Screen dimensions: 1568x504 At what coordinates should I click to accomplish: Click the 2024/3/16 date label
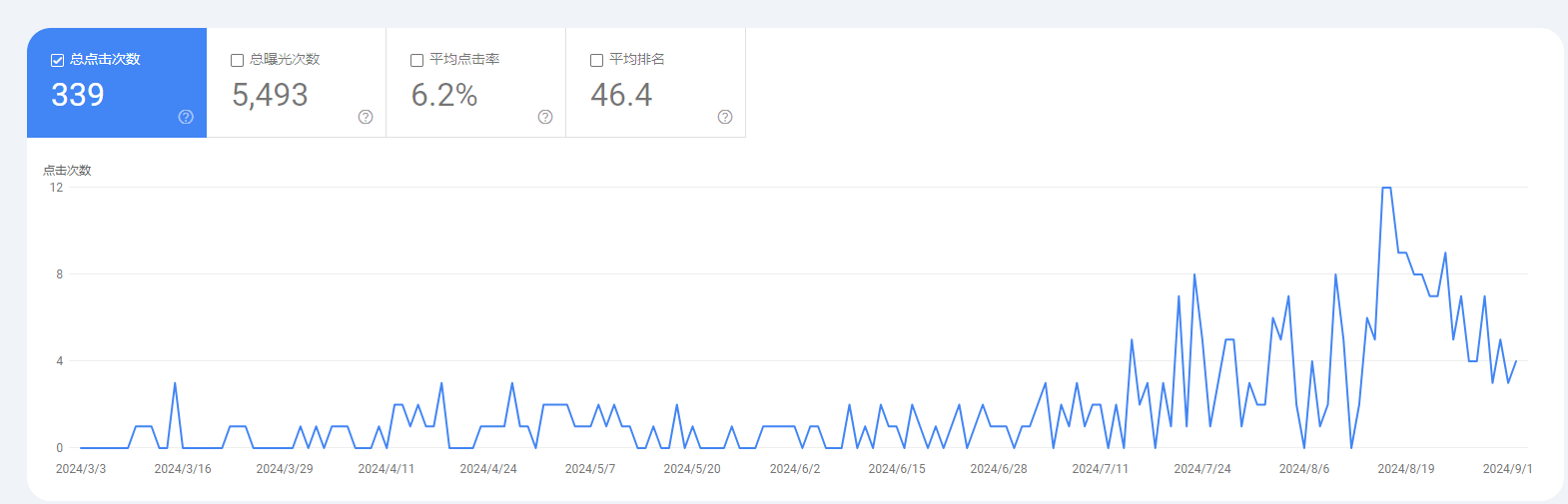(x=183, y=469)
